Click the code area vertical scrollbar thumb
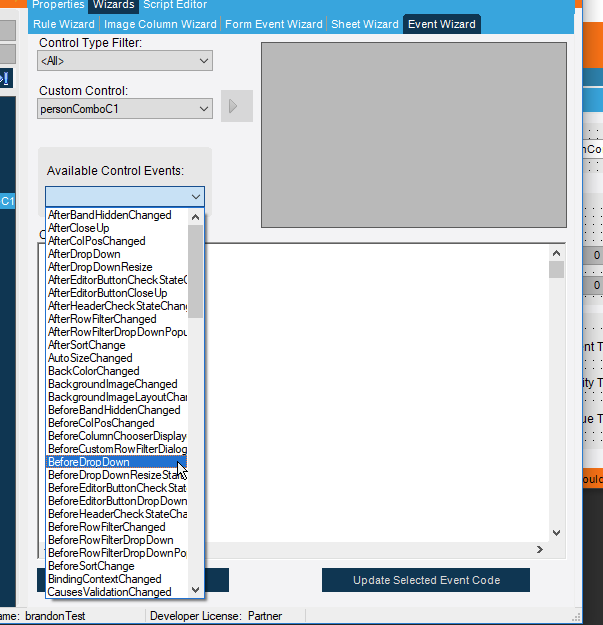This screenshot has height=625, width=603. point(556,269)
